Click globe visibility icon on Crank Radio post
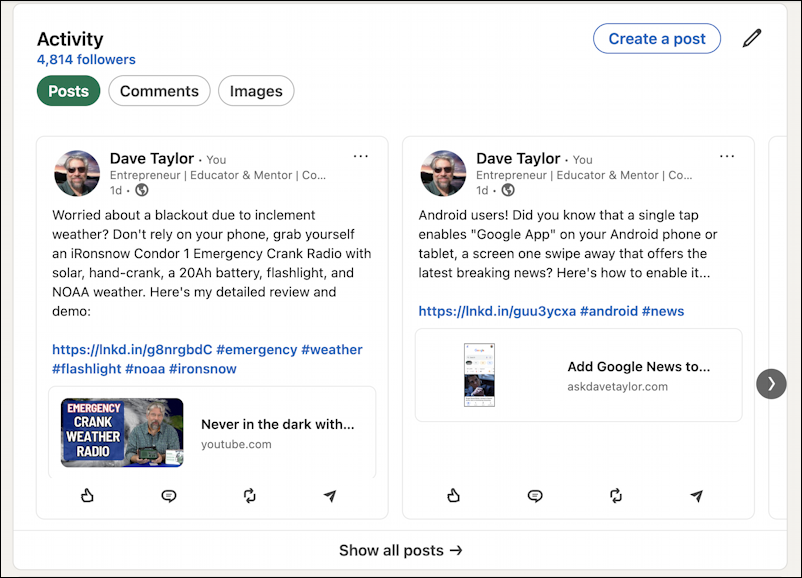 pos(142,190)
